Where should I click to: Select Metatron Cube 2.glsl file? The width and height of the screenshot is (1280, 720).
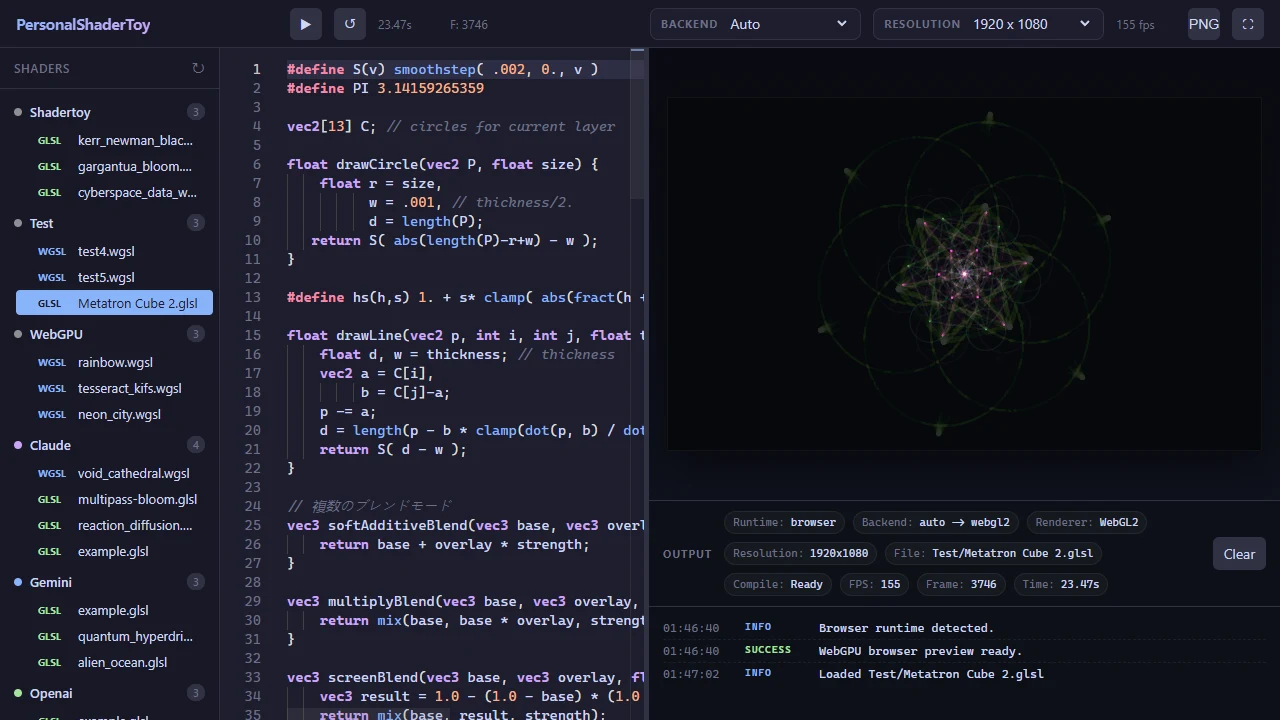click(114, 303)
